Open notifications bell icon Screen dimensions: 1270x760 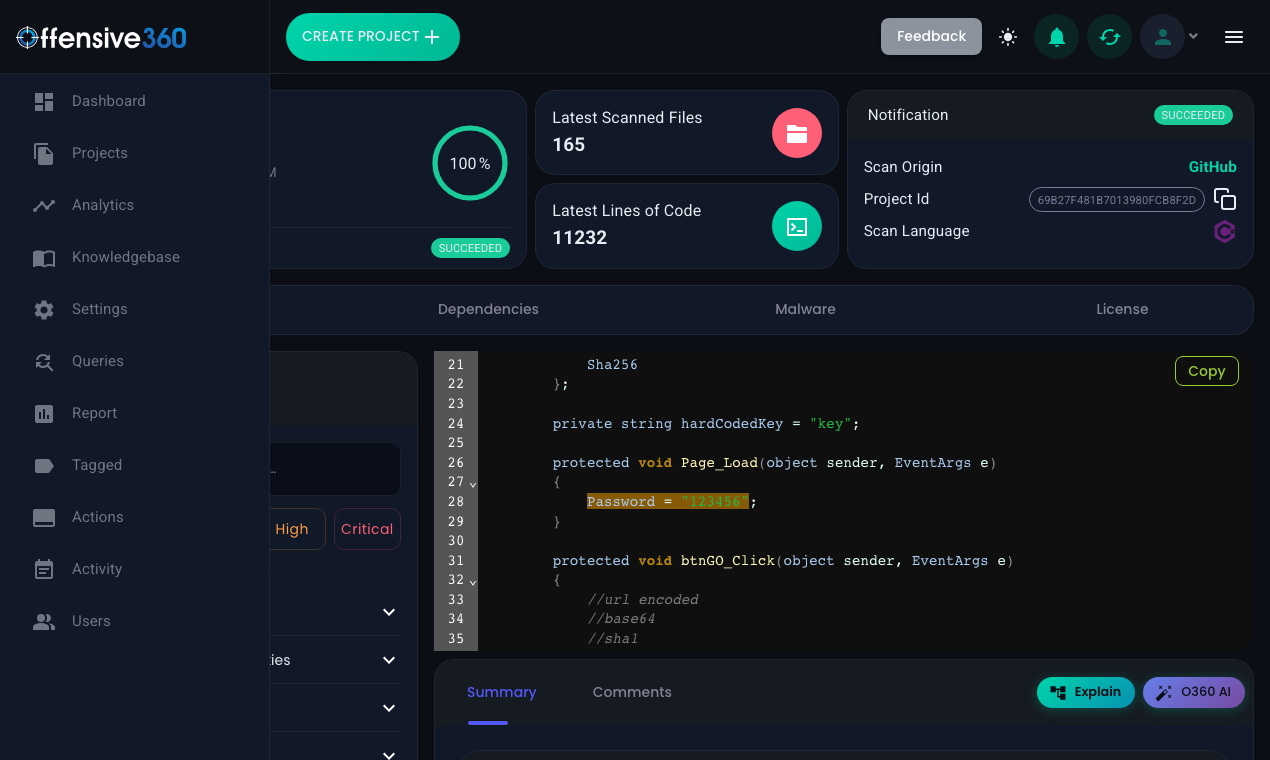[x=1056, y=37]
